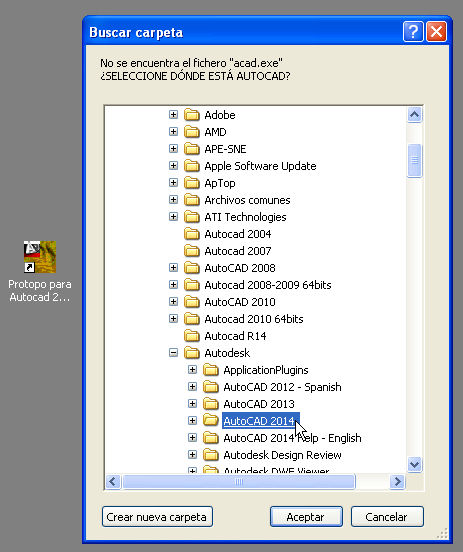Click the AutoCAD 2010 folder icon
Screen dimensions: 463x552
192,302
